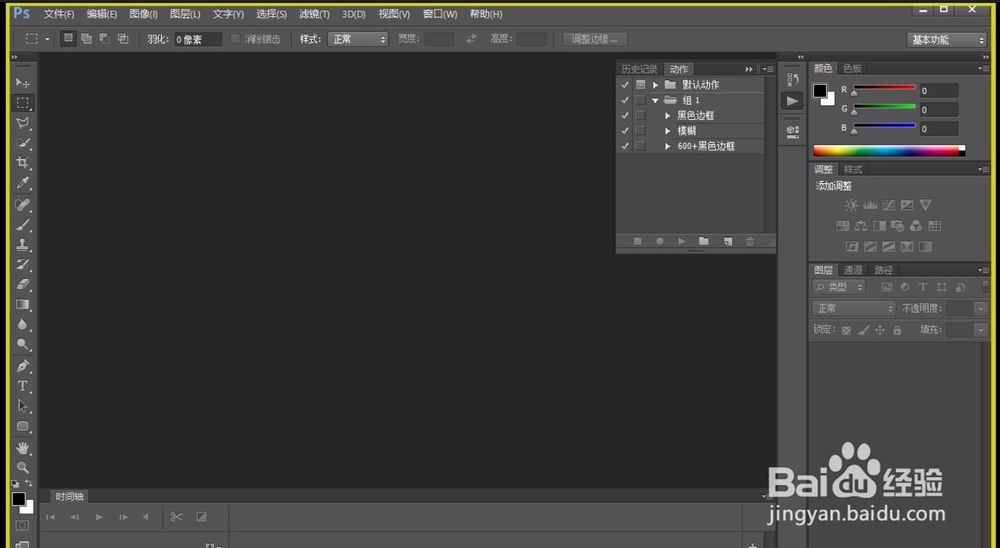1000x548 pixels.
Task: Select the Eyedropper tool
Action: click(23, 183)
